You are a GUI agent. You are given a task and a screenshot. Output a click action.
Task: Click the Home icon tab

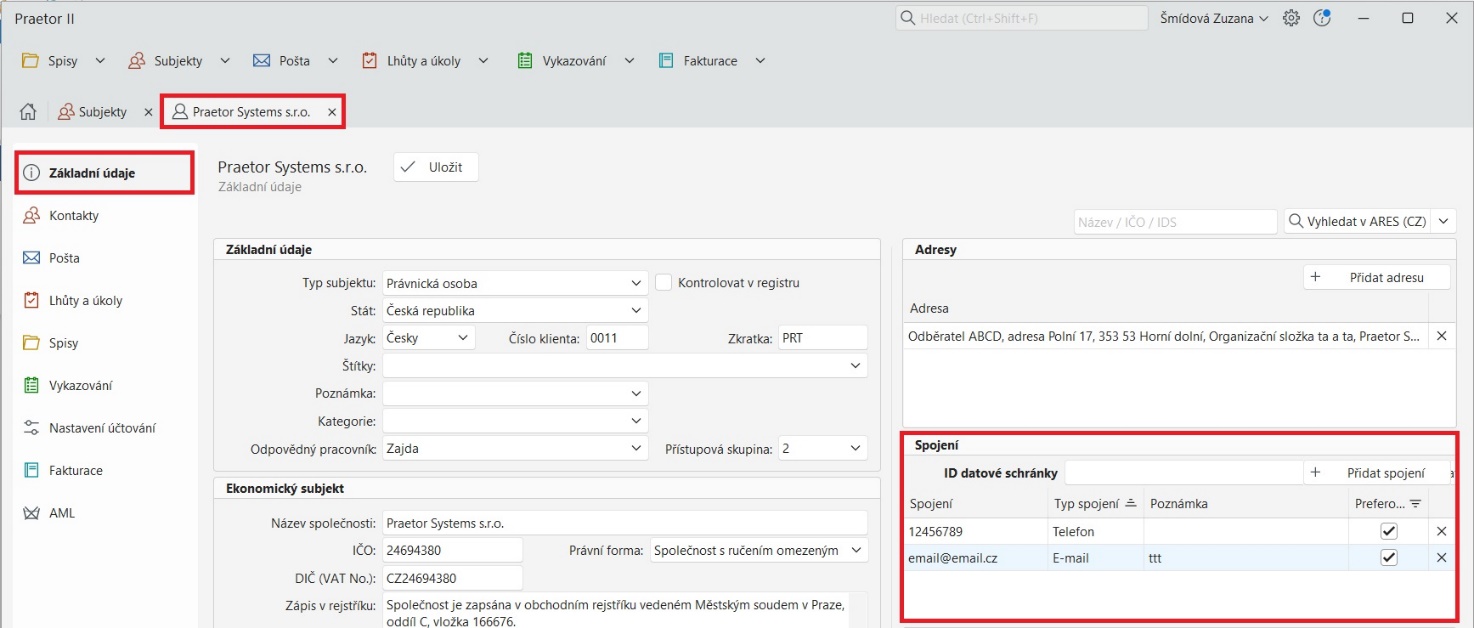tap(28, 112)
